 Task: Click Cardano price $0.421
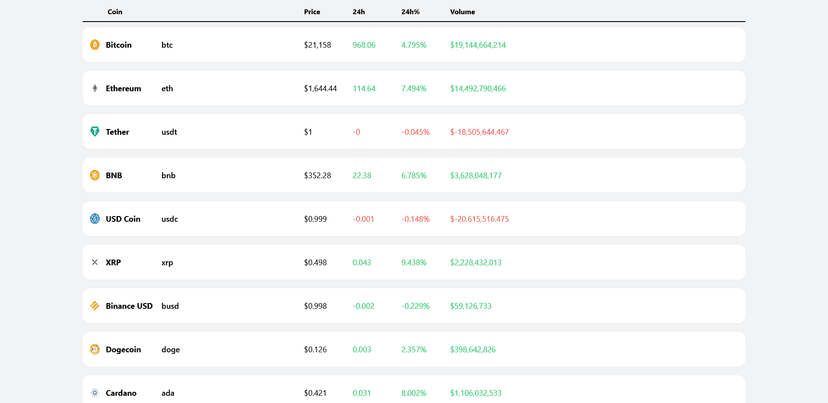click(x=315, y=392)
